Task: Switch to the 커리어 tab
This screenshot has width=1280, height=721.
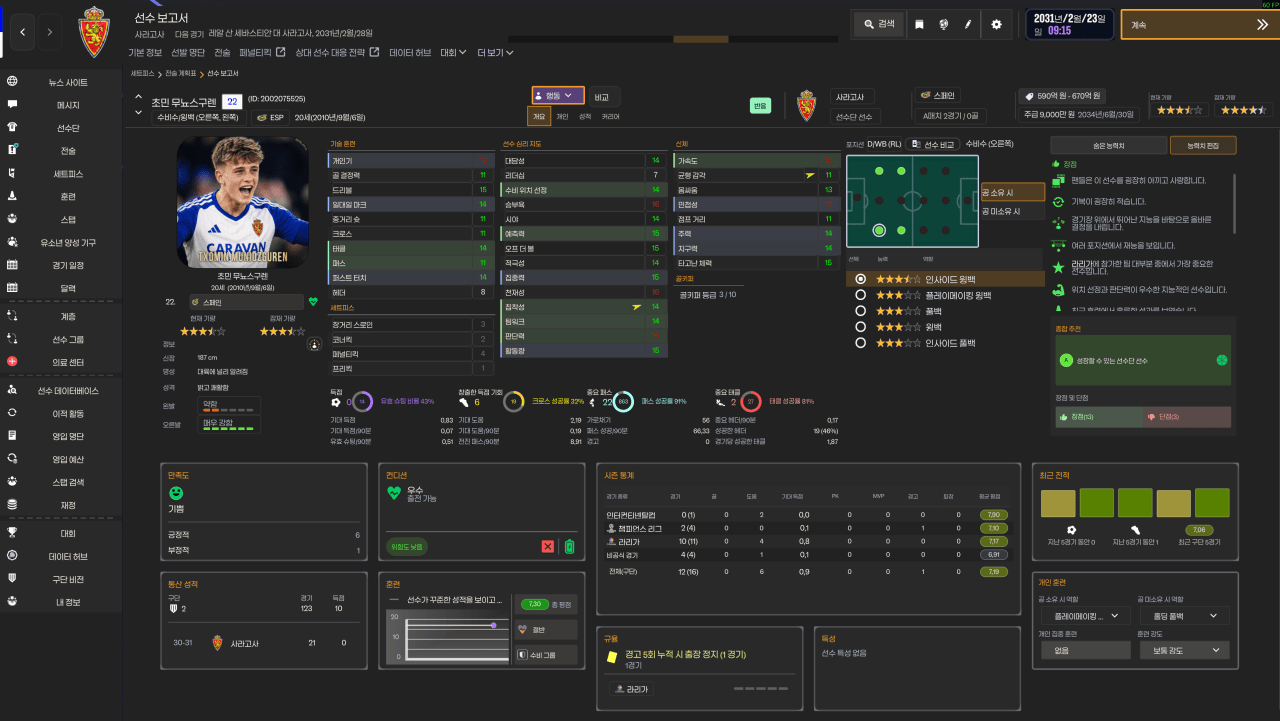Action: pyautogui.click(x=609, y=116)
